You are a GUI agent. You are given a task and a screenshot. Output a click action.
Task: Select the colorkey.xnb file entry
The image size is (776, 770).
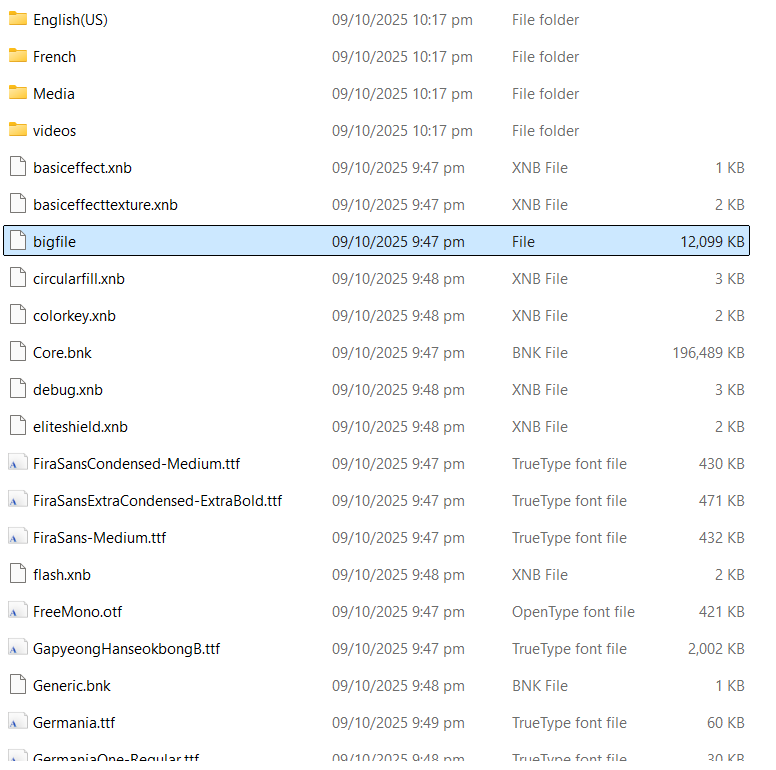coord(74,316)
